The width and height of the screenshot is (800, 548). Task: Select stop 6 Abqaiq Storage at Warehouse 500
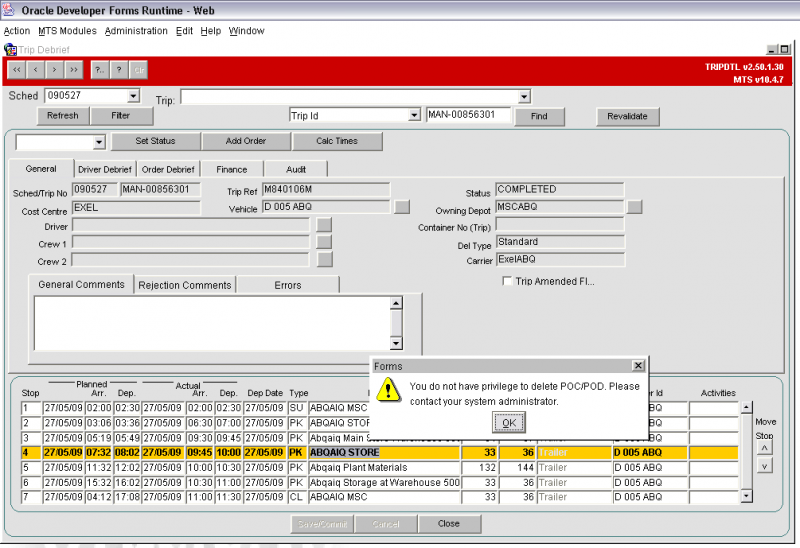(380, 482)
